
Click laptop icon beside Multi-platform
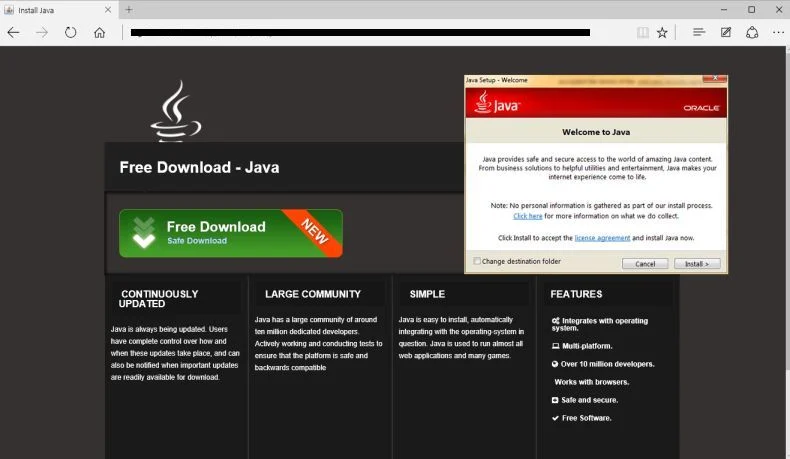tap(555, 346)
